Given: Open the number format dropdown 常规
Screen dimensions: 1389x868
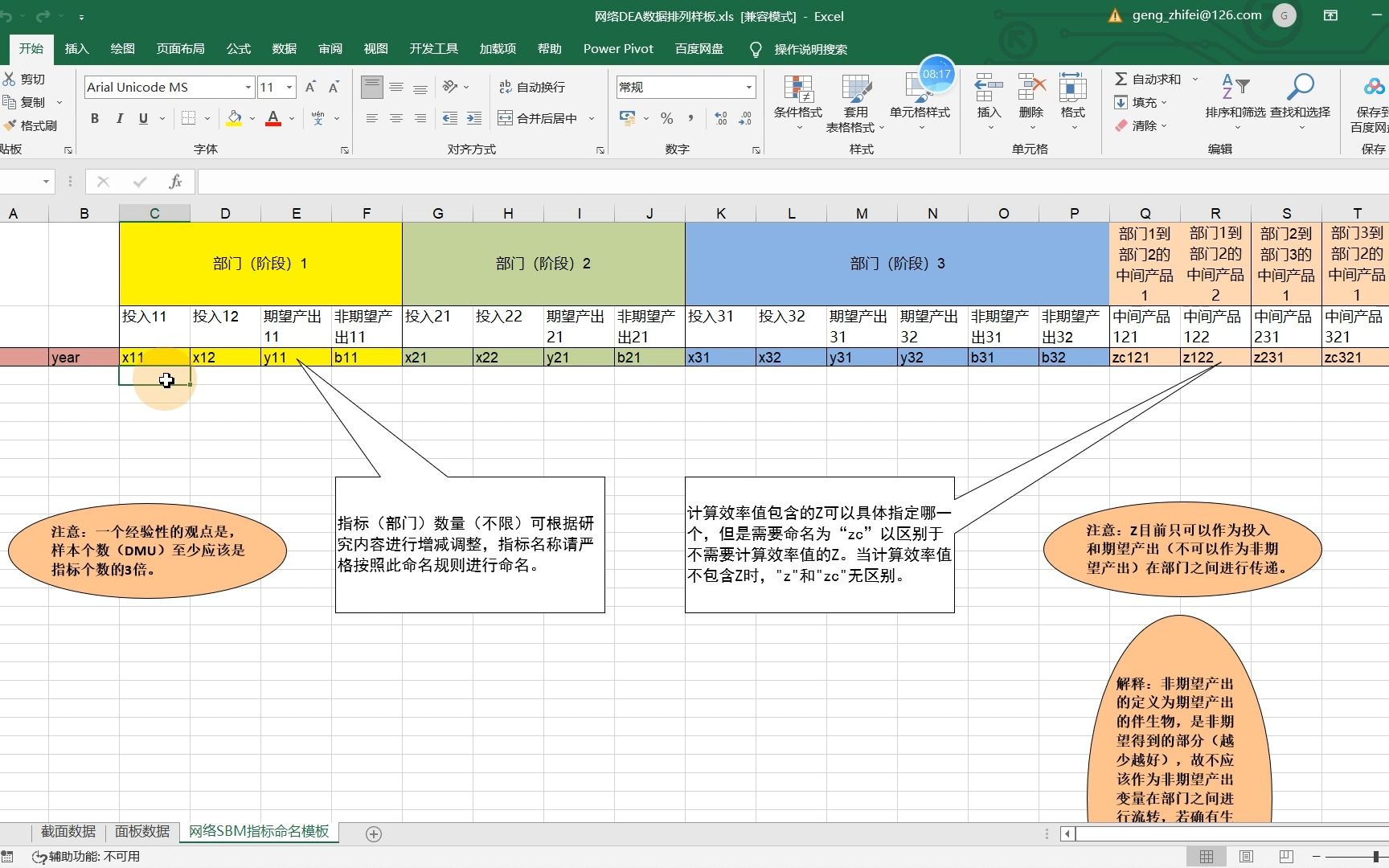Looking at the screenshot, I should (x=748, y=87).
